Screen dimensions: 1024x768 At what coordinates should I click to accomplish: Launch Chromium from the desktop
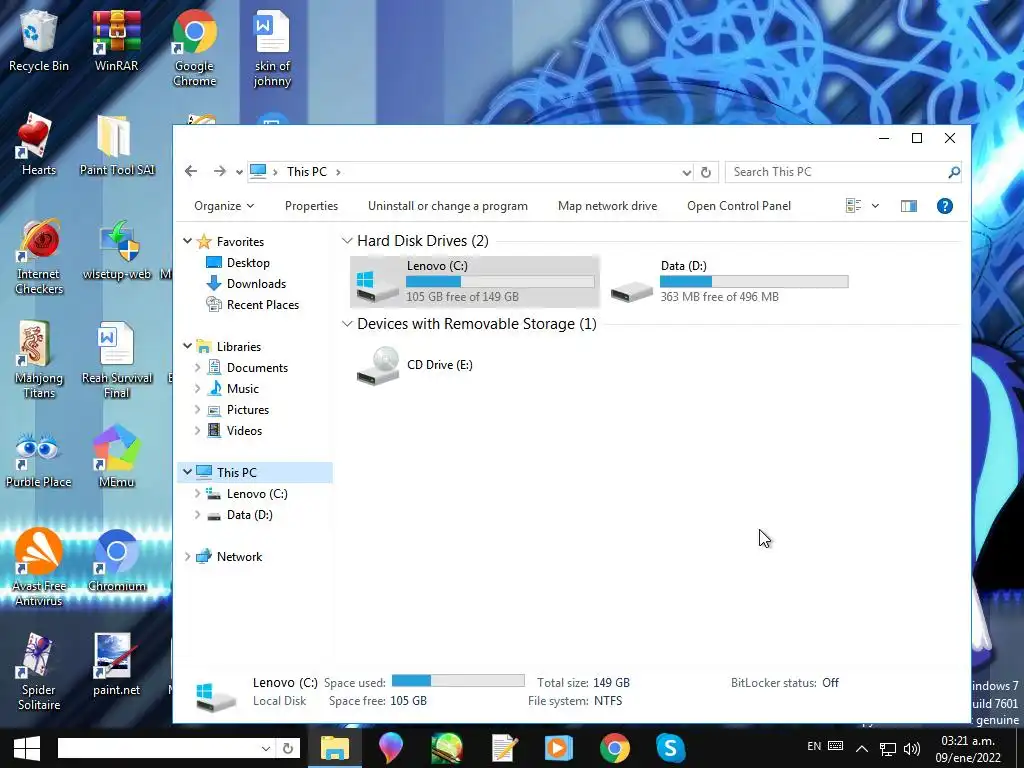pyautogui.click(x=117, y=562)
